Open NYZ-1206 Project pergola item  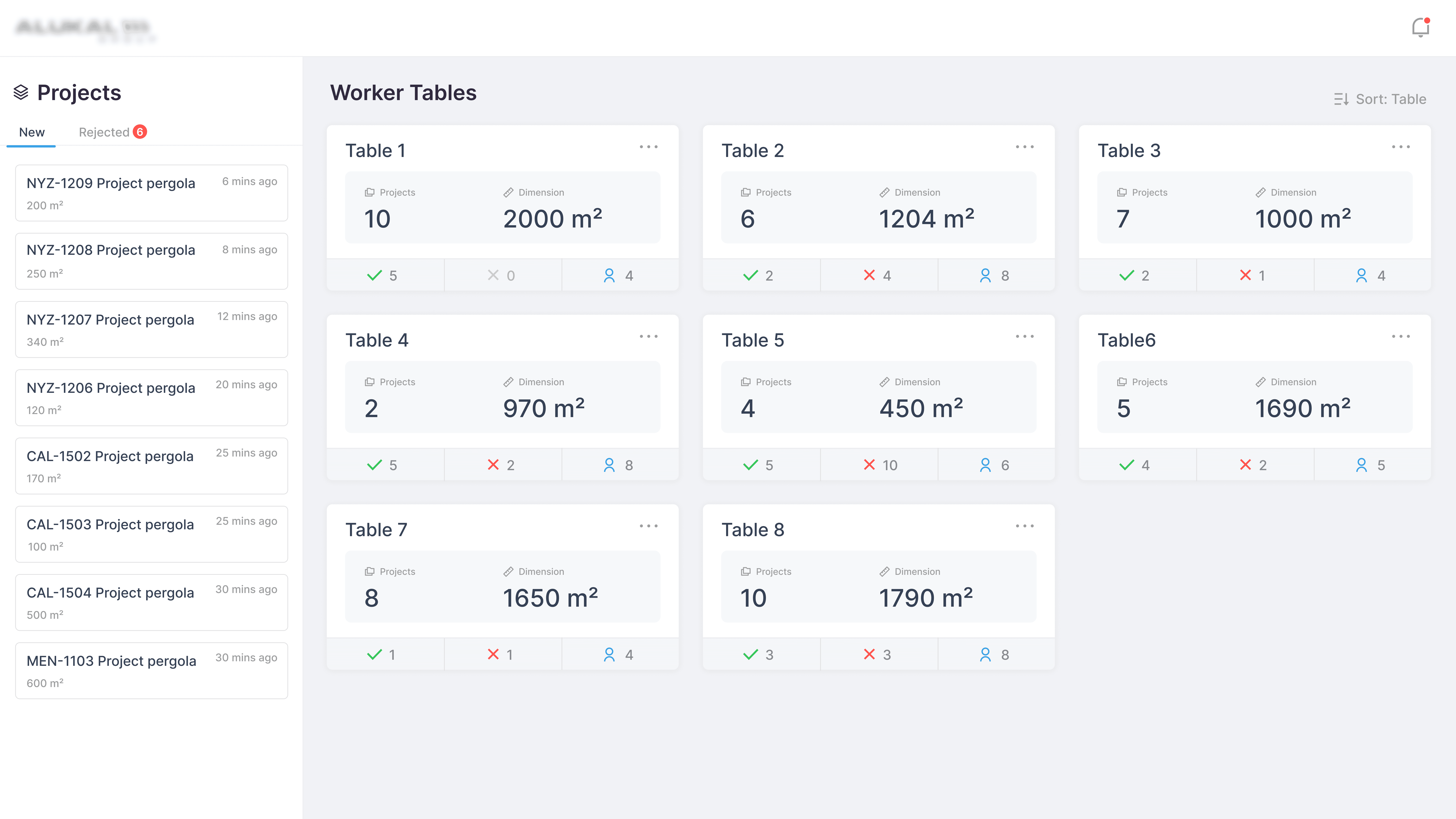[151, 398]
